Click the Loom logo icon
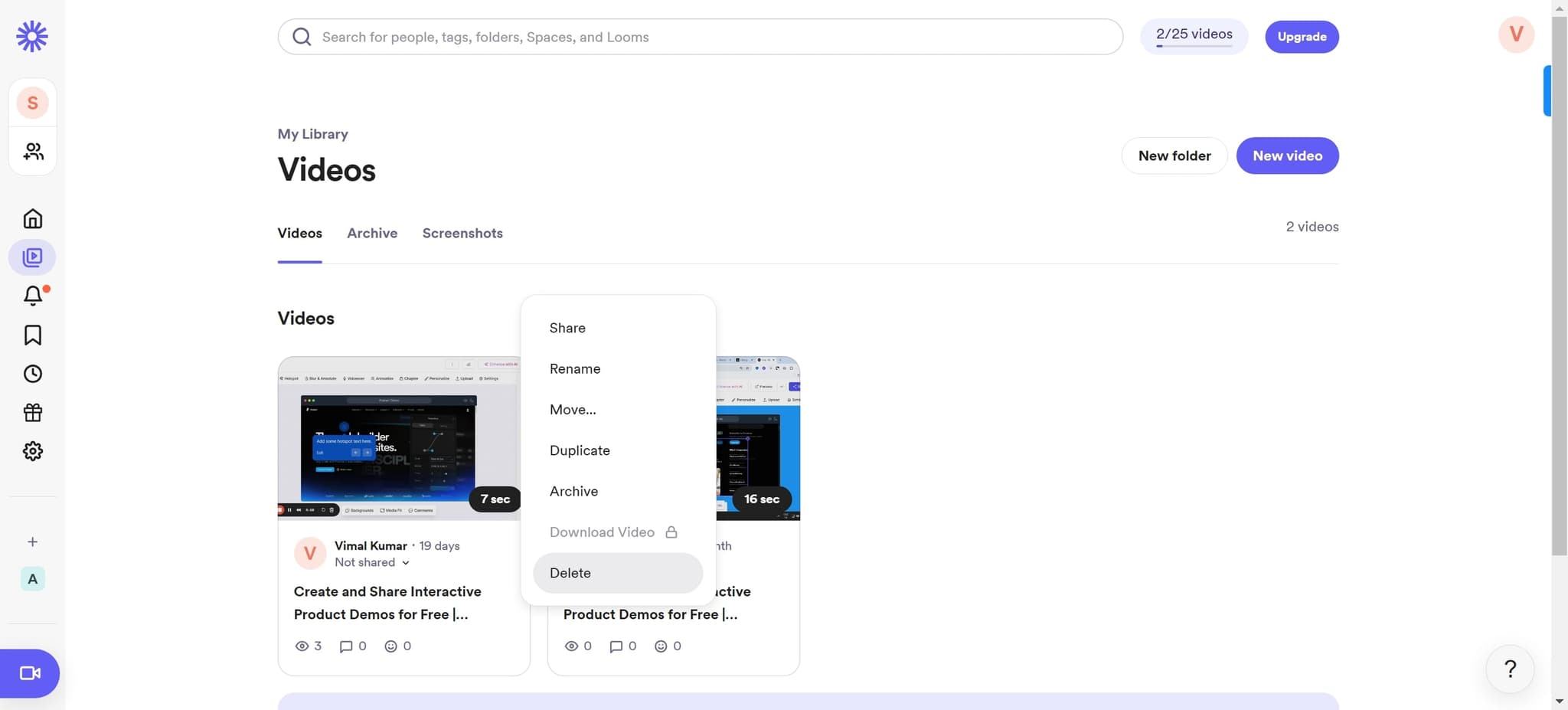This screenshot has height=710, width=1568. 32,36
